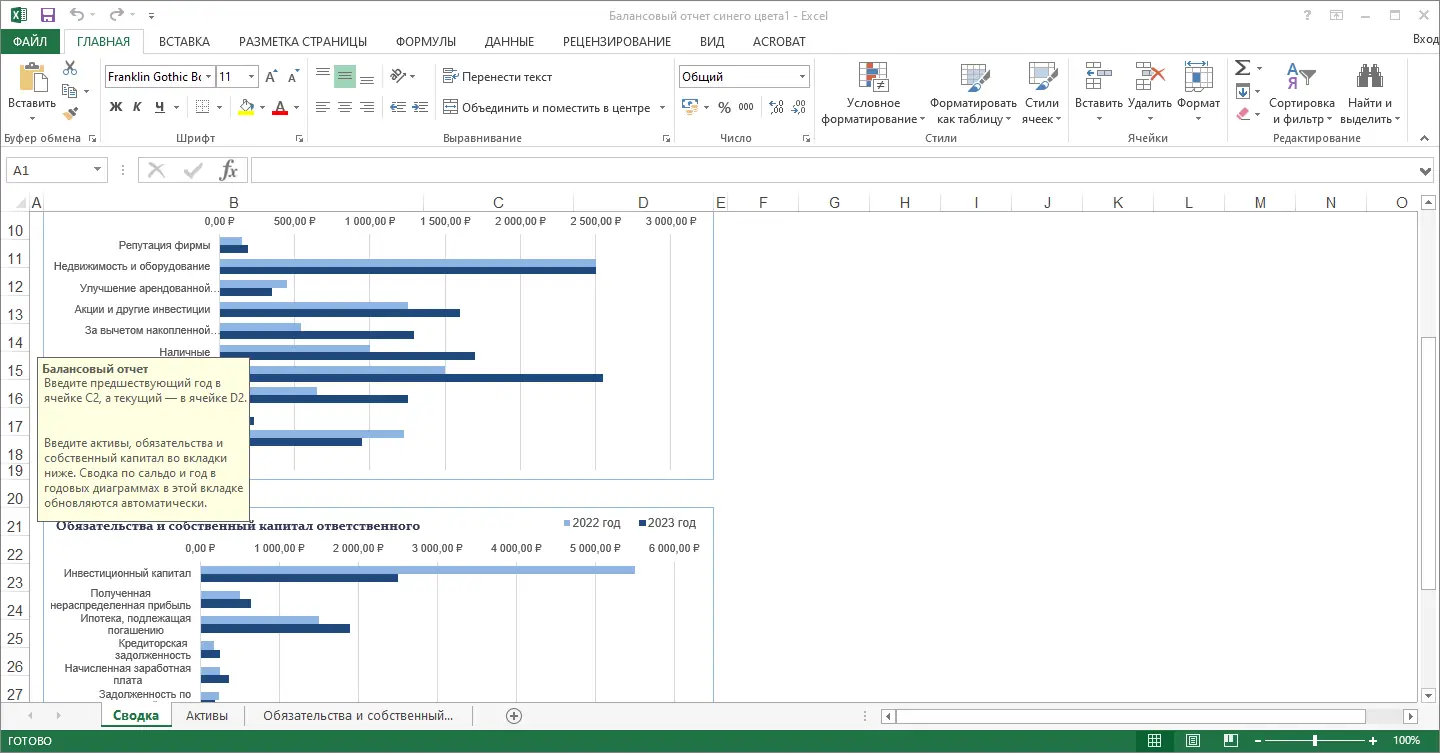The width and height of the screenshot is (1440, 753).
Task: Copy the selection using the Copy icon
Action: click(x=70, y=91)
